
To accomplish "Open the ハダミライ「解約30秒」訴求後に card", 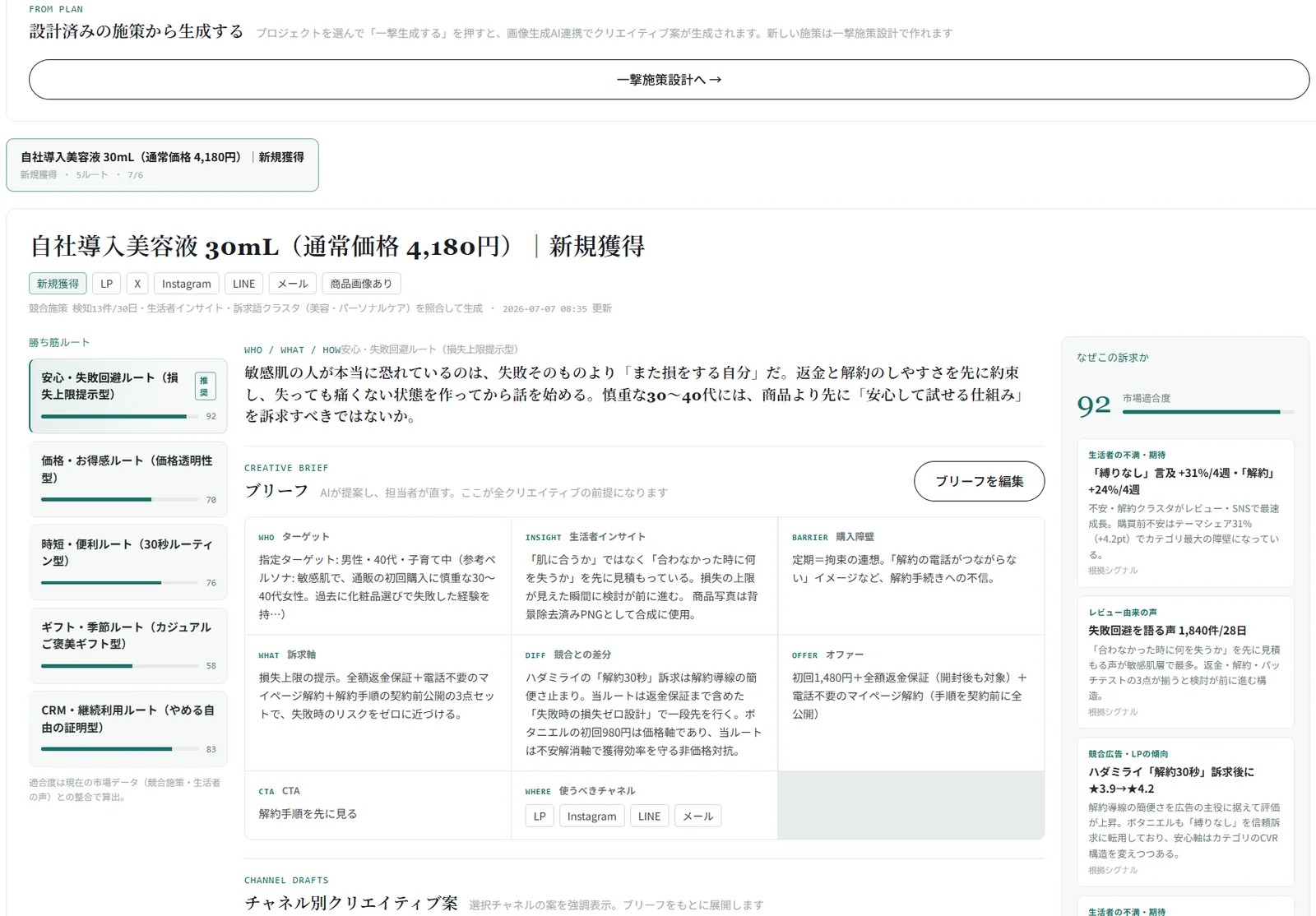I will tap(1185, 812).
